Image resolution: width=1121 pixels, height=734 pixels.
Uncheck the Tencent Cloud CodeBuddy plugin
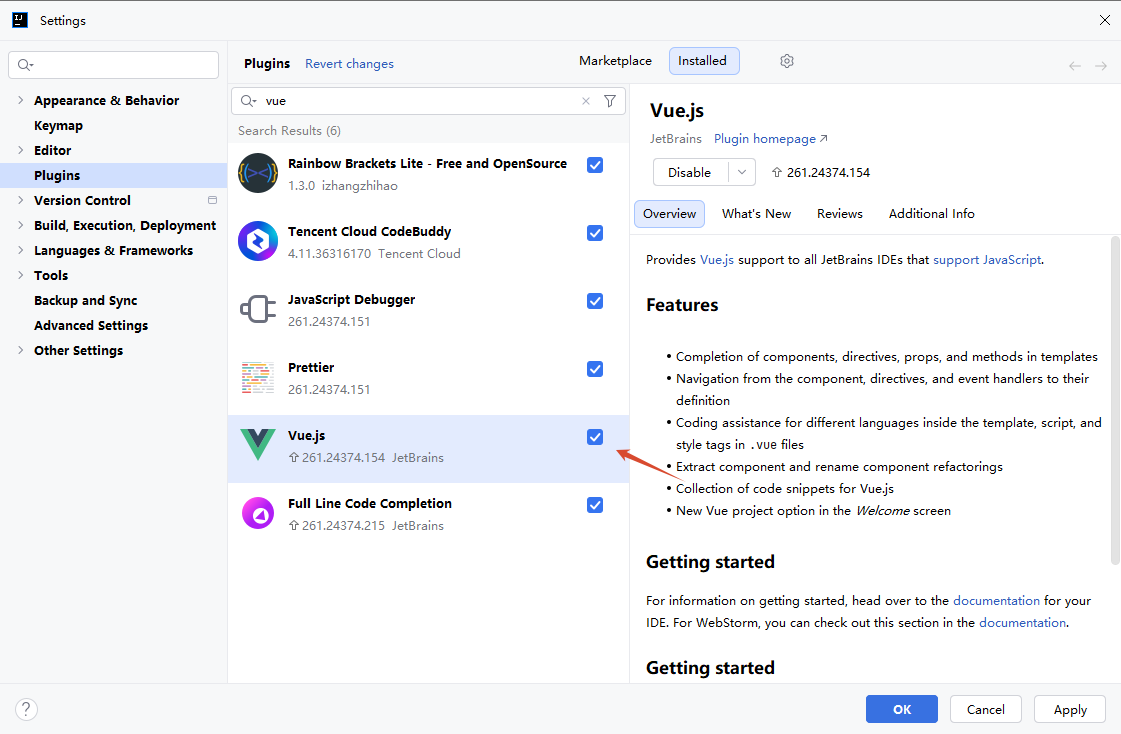point(595,233)
